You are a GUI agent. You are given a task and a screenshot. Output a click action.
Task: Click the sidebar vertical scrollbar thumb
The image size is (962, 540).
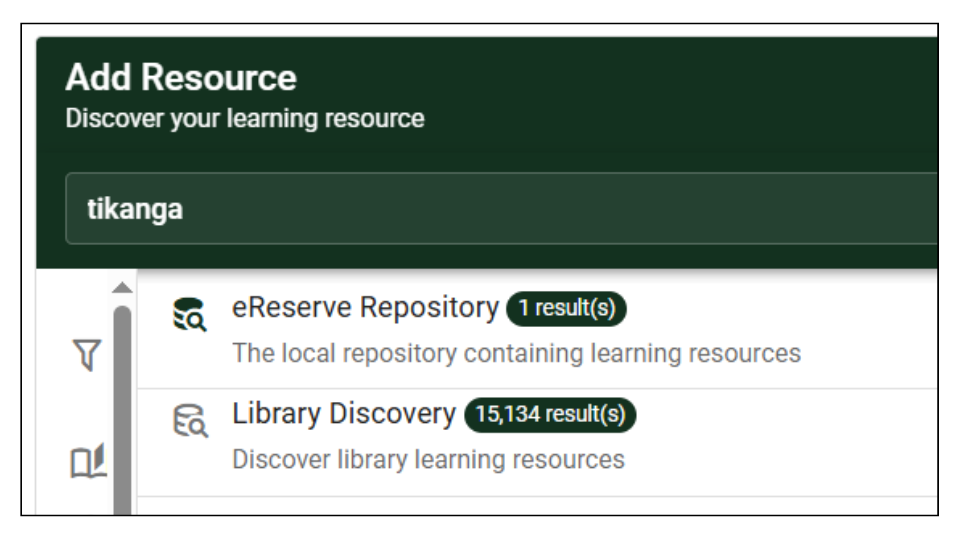tap(123, 410)
